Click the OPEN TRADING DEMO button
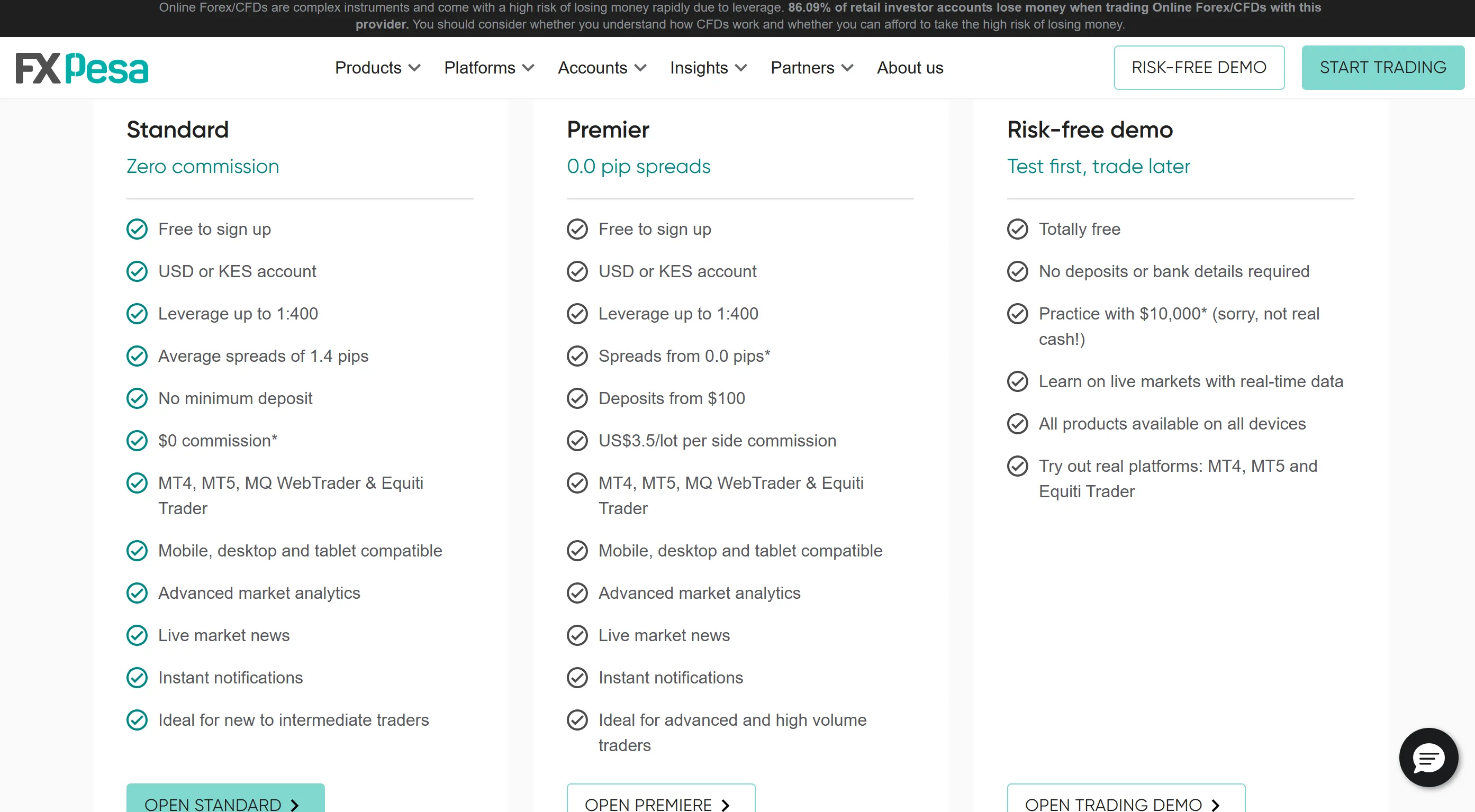The image size is (1475, 812). [x=1126, y=799]
